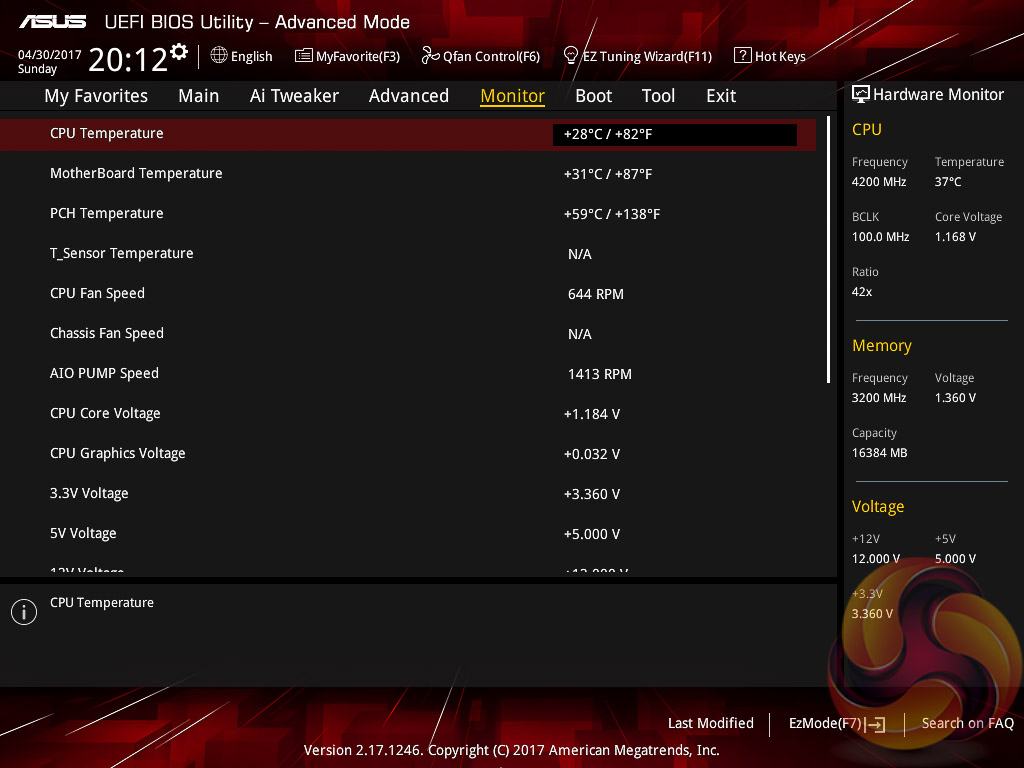Select CPU Core Voltage row
1024x768 pixels.
click(x=408, y=413)
